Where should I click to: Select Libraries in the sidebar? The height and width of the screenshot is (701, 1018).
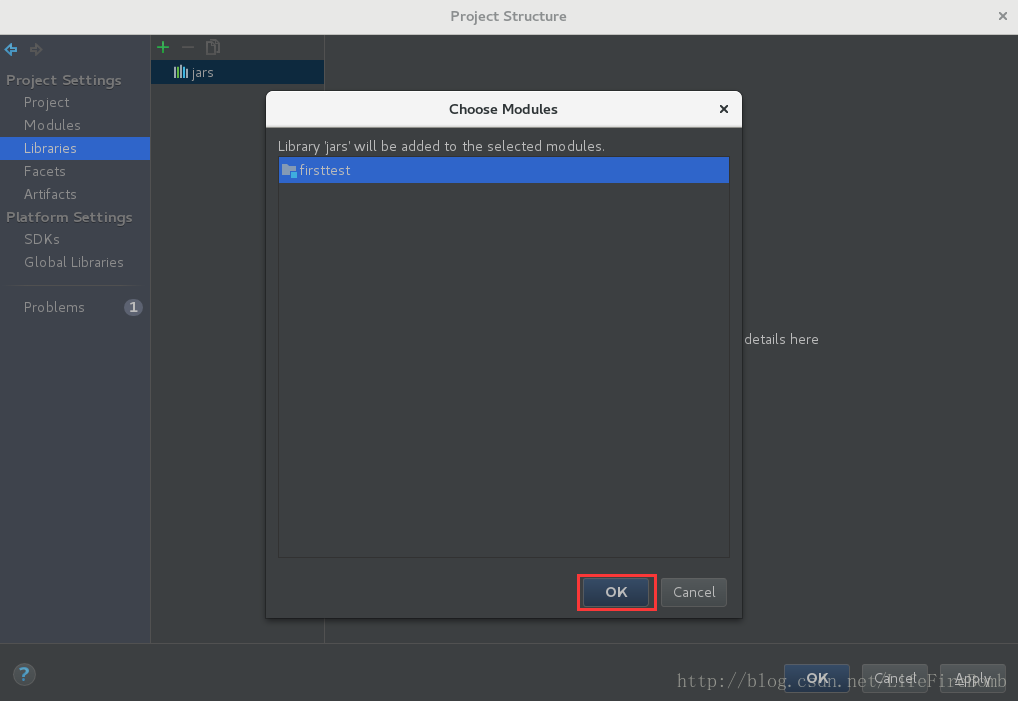point(75,148)
